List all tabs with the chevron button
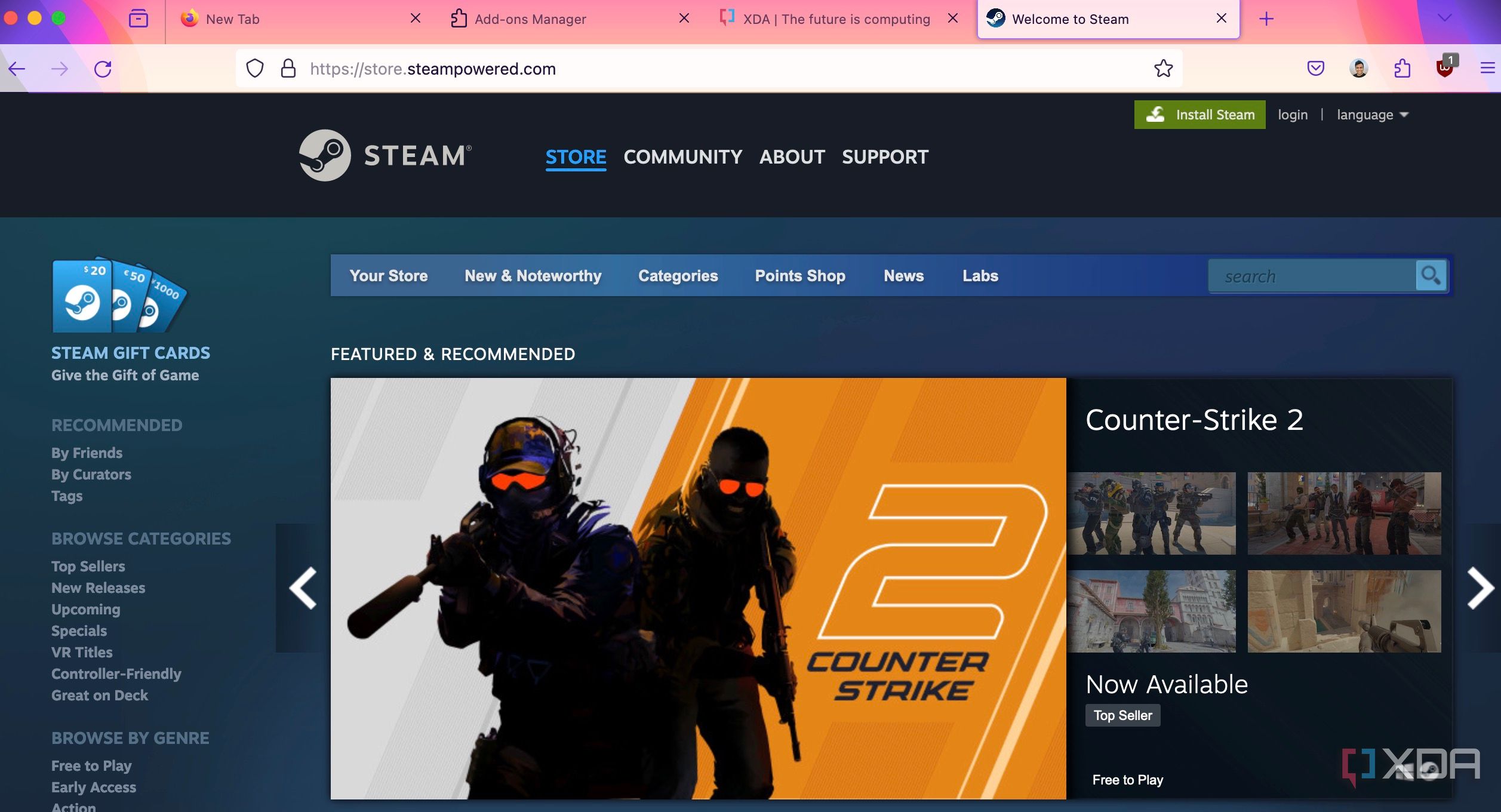The height and width of the screenshot is (812, 1501). click(1444, 19)
